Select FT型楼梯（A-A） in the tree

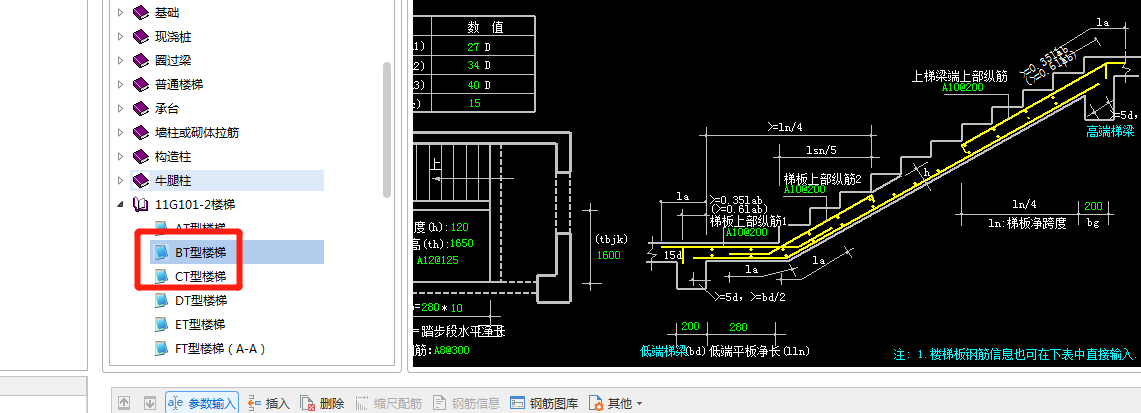[x=220, y=348]
